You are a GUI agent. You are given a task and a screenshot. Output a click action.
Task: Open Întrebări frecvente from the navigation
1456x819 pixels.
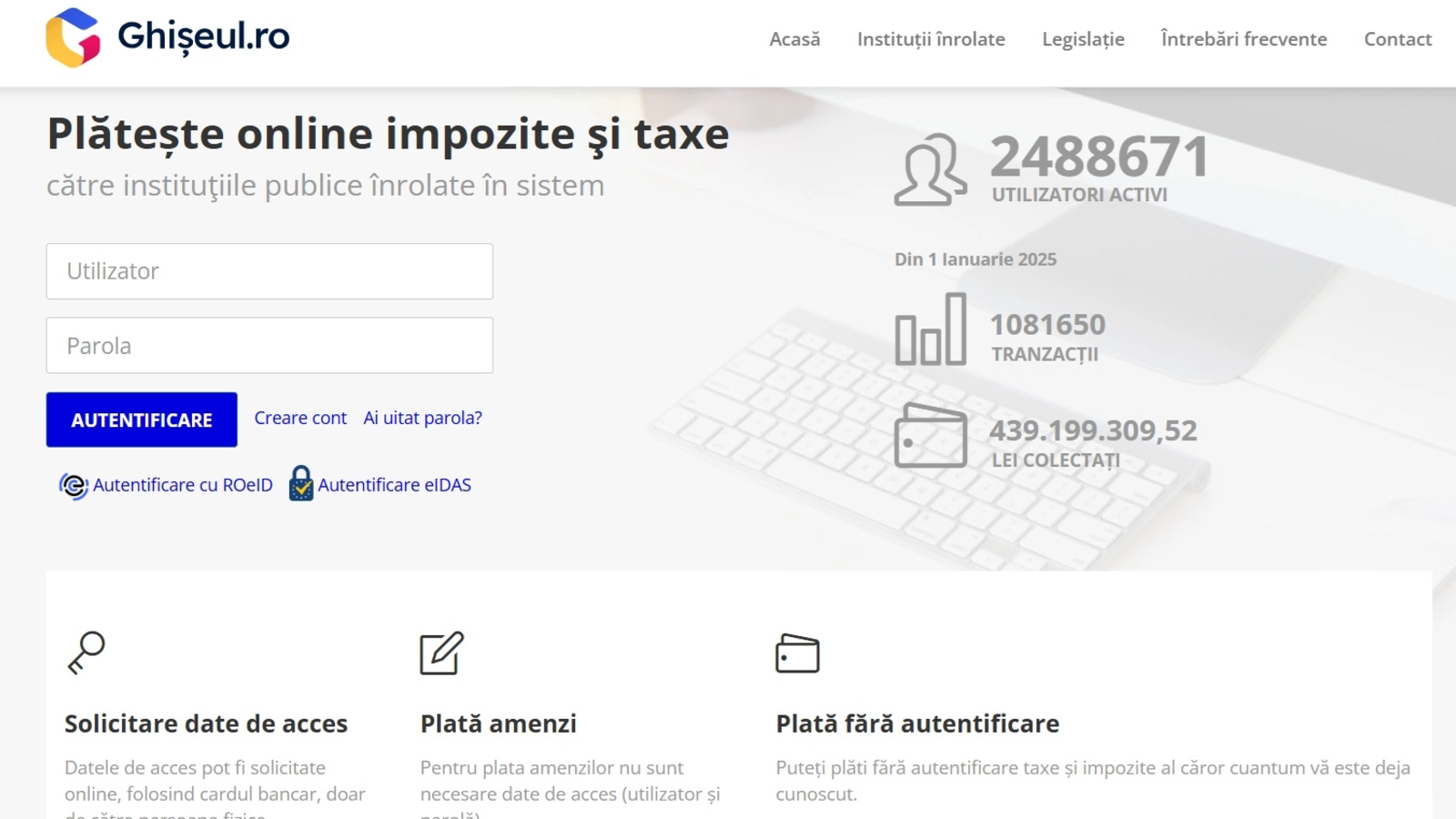1243,39
